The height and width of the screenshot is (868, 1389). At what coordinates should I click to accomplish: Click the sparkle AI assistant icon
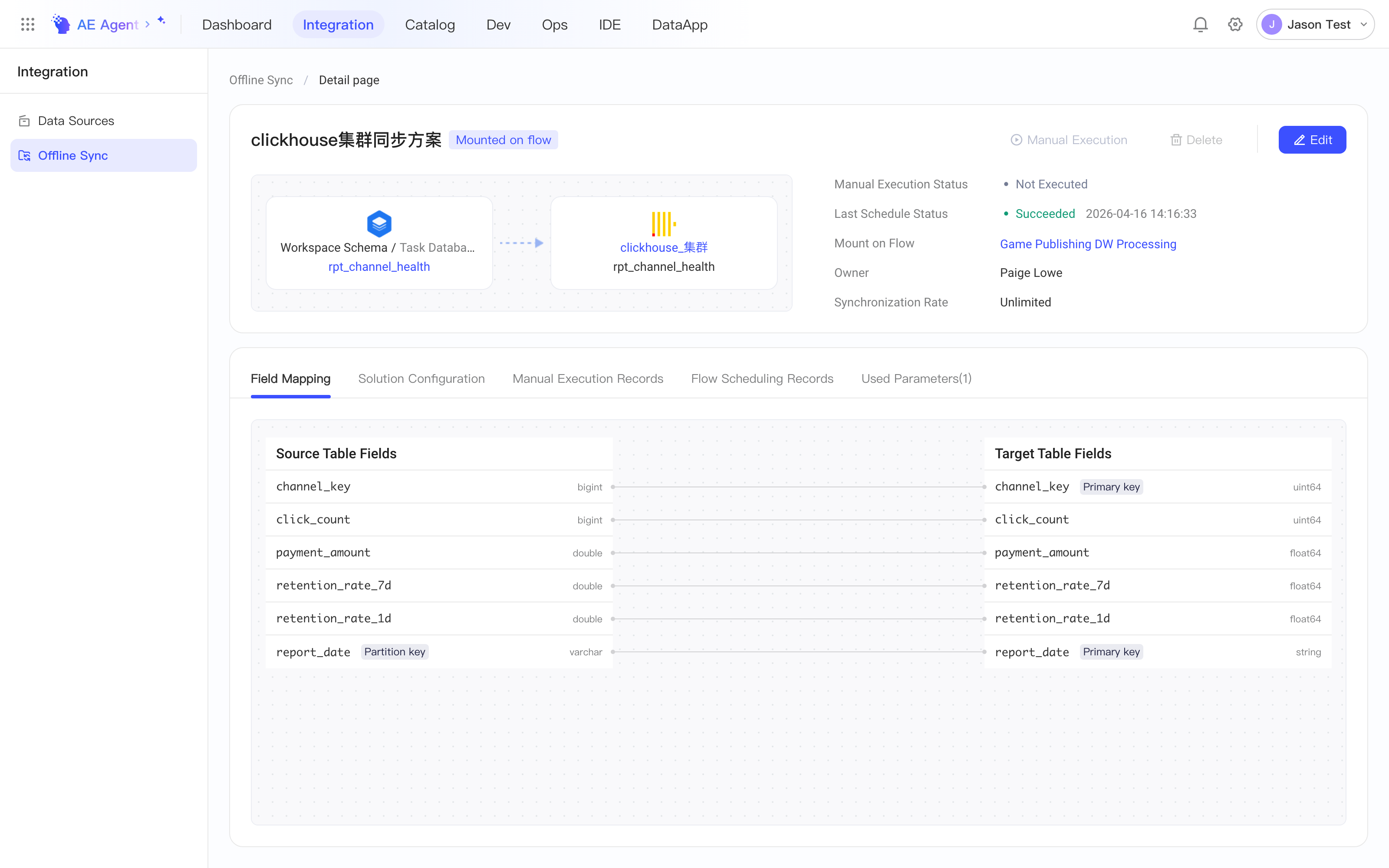click(x=161, y=20)
